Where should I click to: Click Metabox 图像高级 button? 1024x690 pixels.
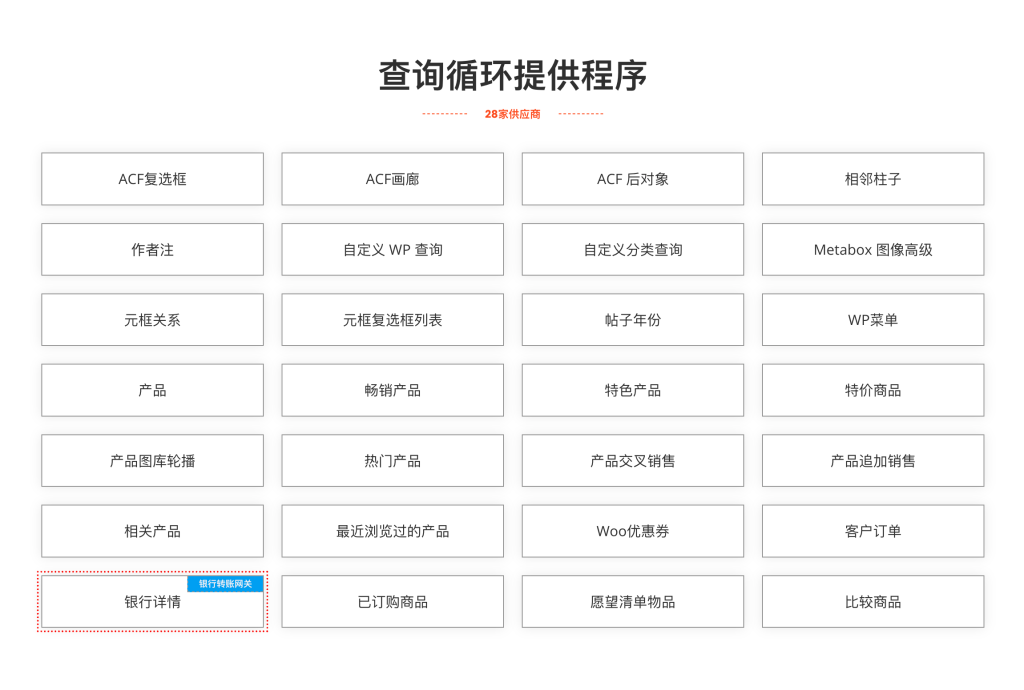pos(872,249)
